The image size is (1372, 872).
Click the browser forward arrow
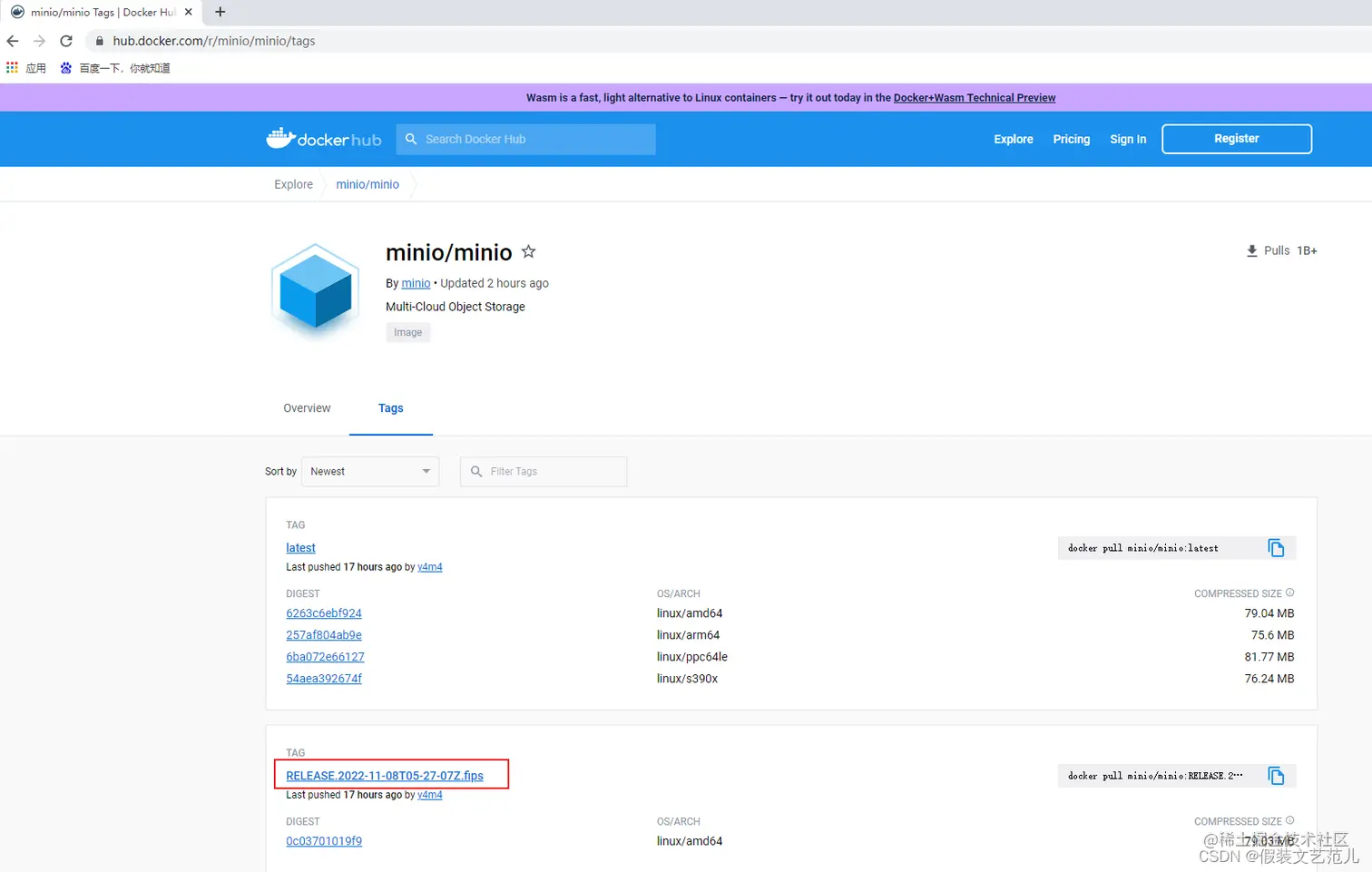tap(39, 41)
